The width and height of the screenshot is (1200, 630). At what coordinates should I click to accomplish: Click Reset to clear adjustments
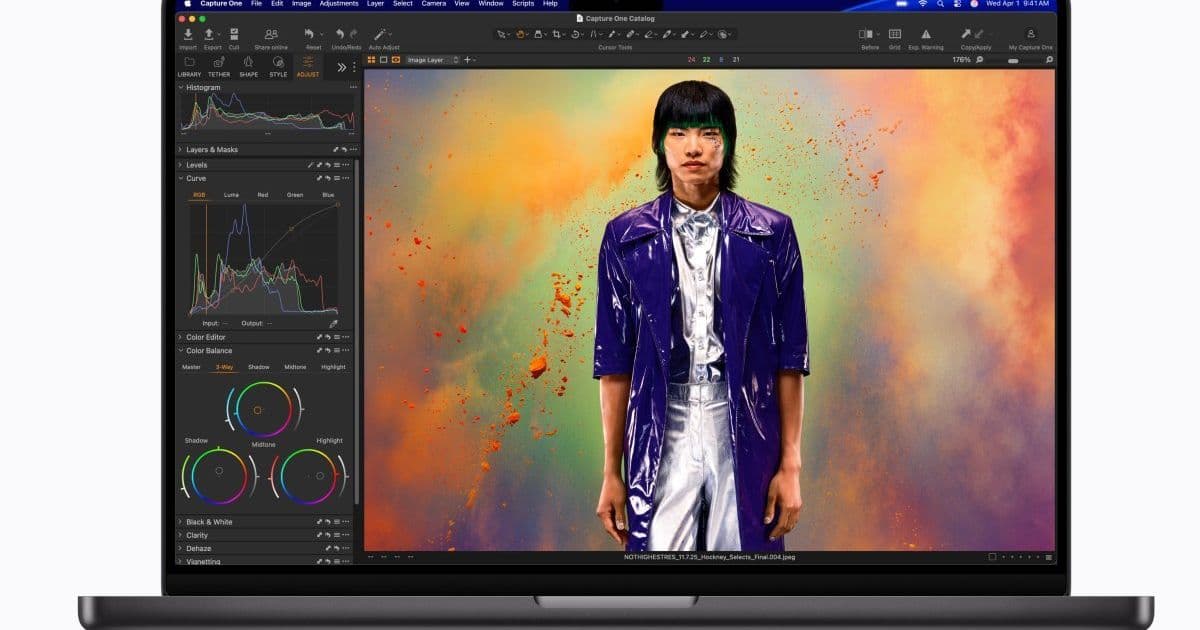(311, 33)
